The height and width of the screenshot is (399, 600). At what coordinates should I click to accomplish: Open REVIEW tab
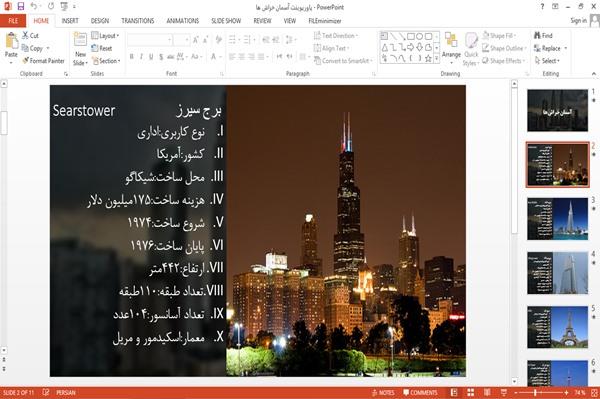262,21
